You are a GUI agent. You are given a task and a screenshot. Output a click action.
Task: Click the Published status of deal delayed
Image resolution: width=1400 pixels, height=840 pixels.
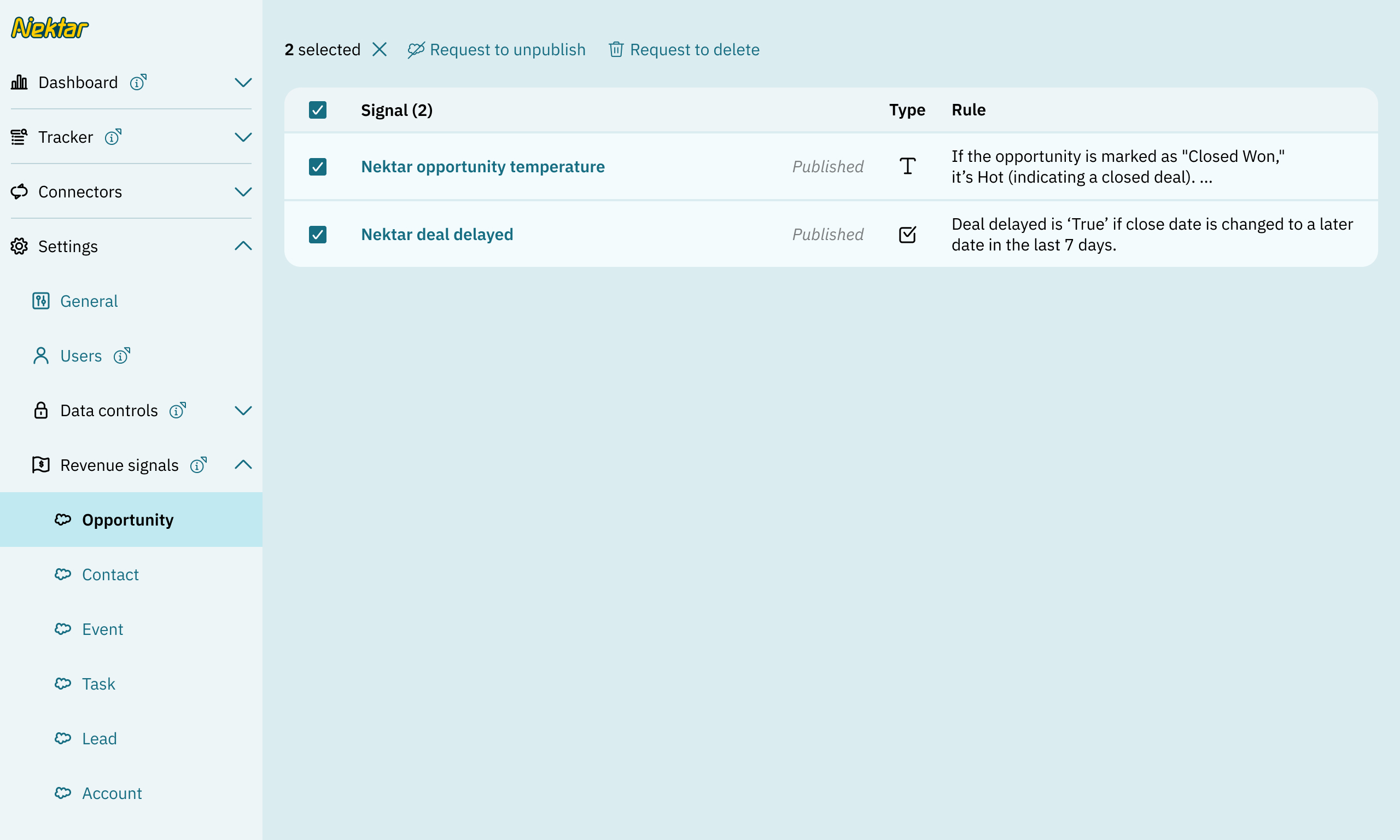pos(828,235)
